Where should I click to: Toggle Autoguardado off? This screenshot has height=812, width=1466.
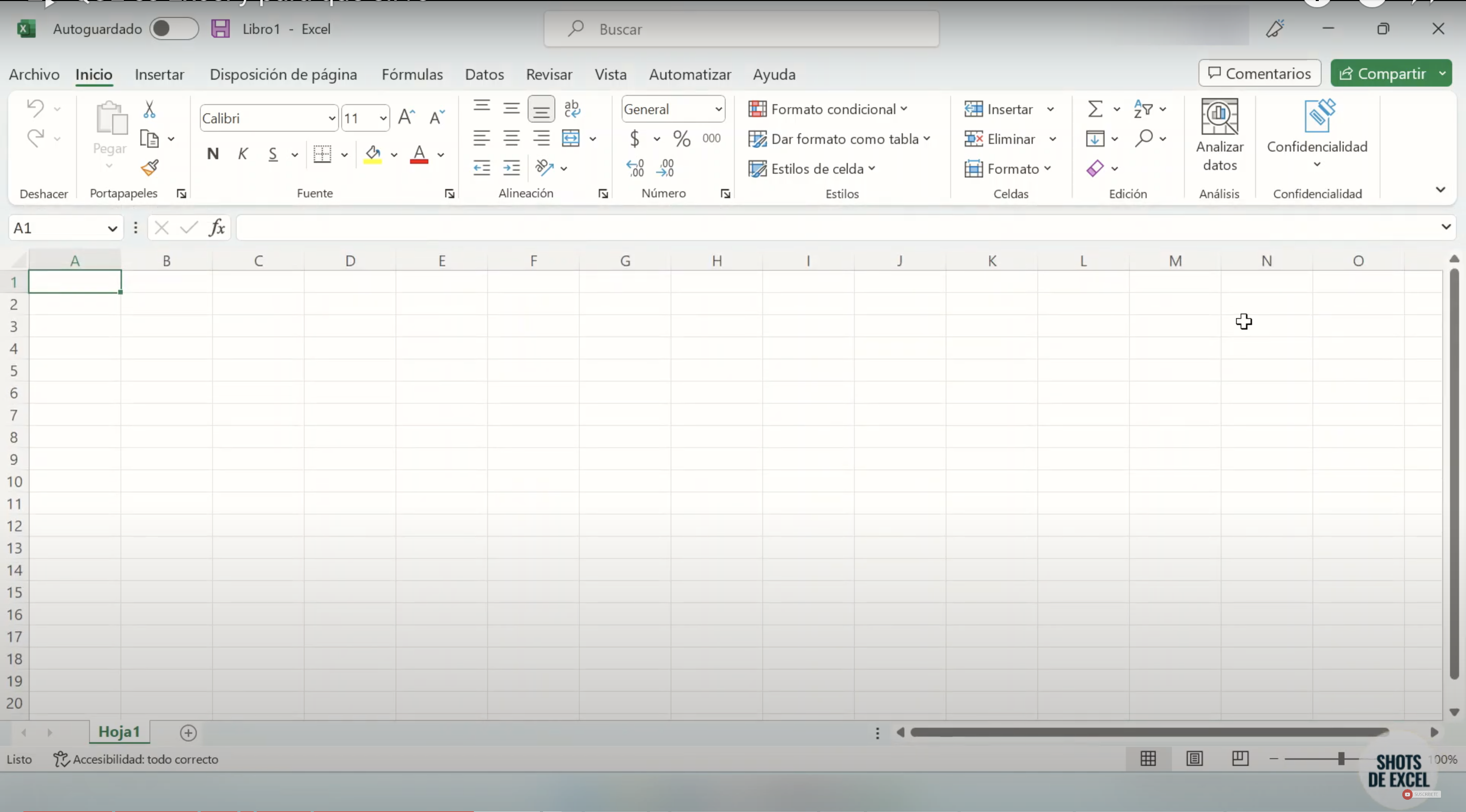tap(174, 29)
